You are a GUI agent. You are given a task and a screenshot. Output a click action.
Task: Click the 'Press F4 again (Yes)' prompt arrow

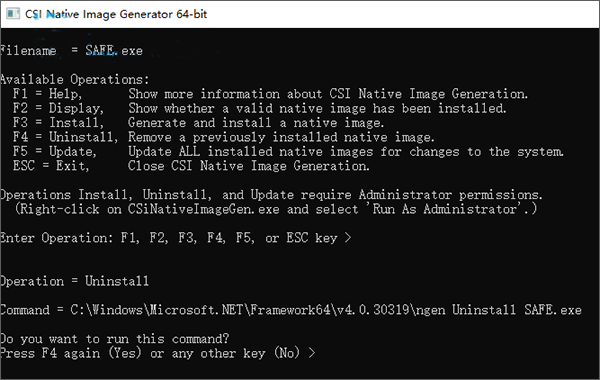[312, 353]
